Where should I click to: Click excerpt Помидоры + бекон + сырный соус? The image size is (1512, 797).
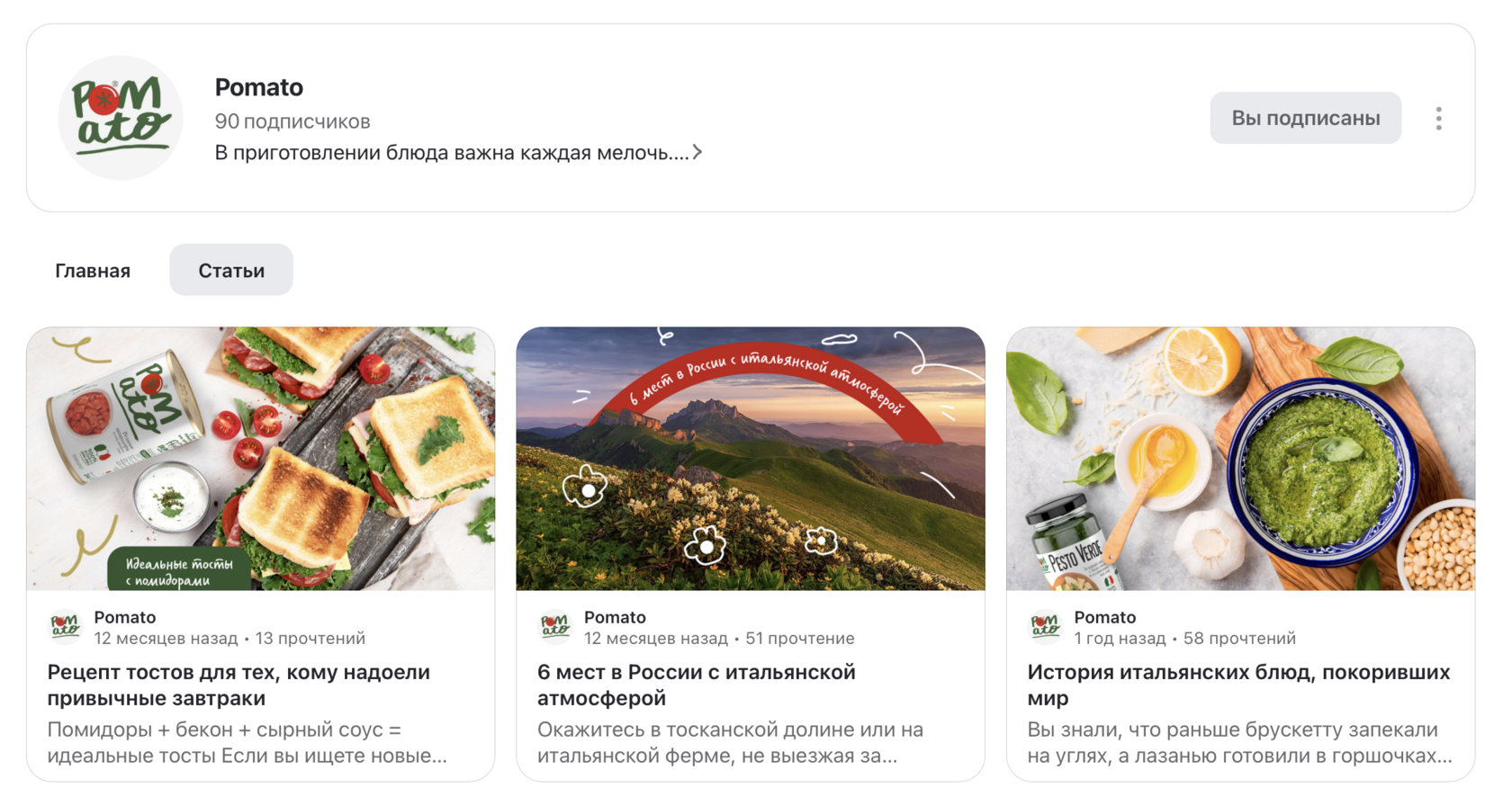pos(247,742)
